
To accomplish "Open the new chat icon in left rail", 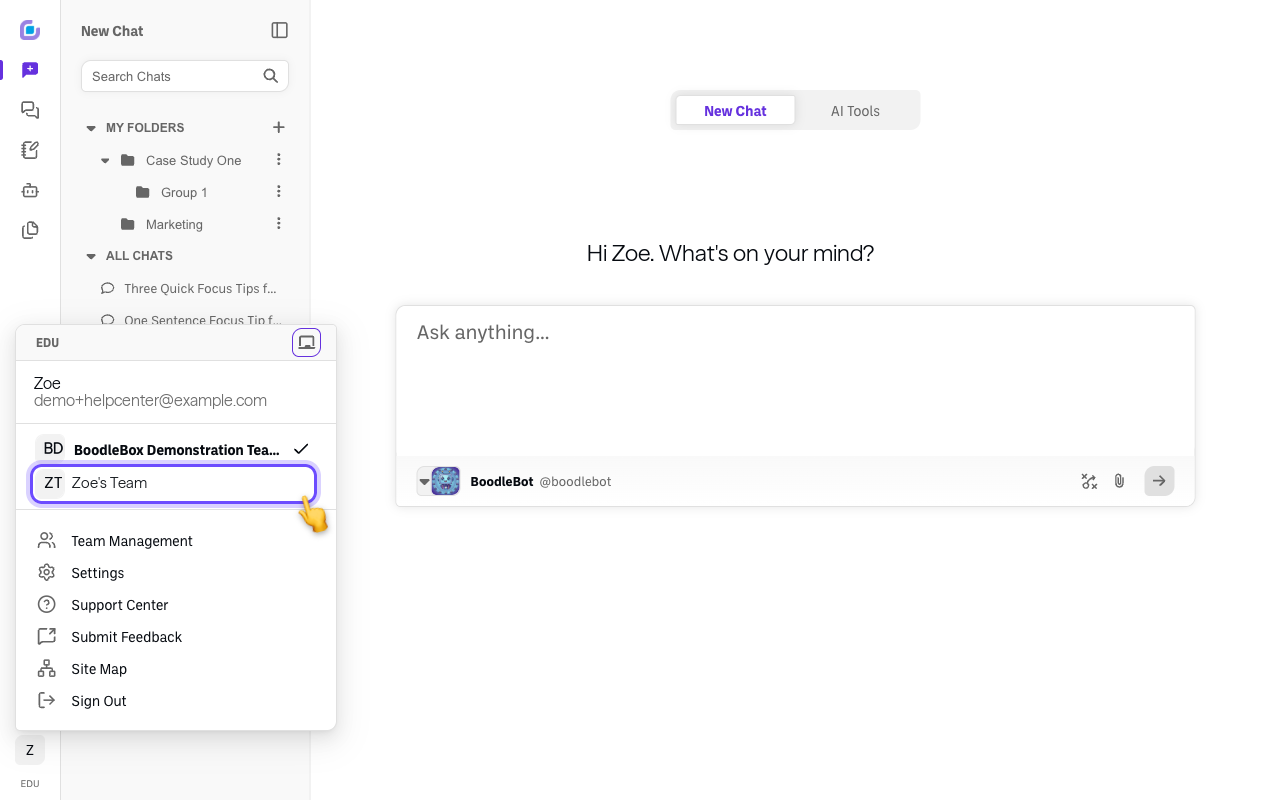I will pos(30,70).
